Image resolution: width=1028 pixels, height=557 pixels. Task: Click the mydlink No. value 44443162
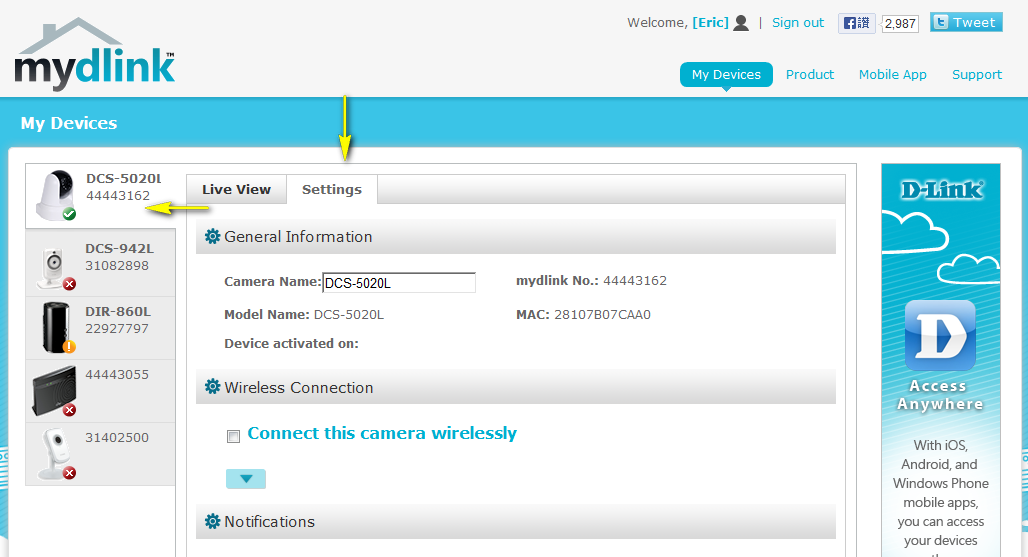635,280
